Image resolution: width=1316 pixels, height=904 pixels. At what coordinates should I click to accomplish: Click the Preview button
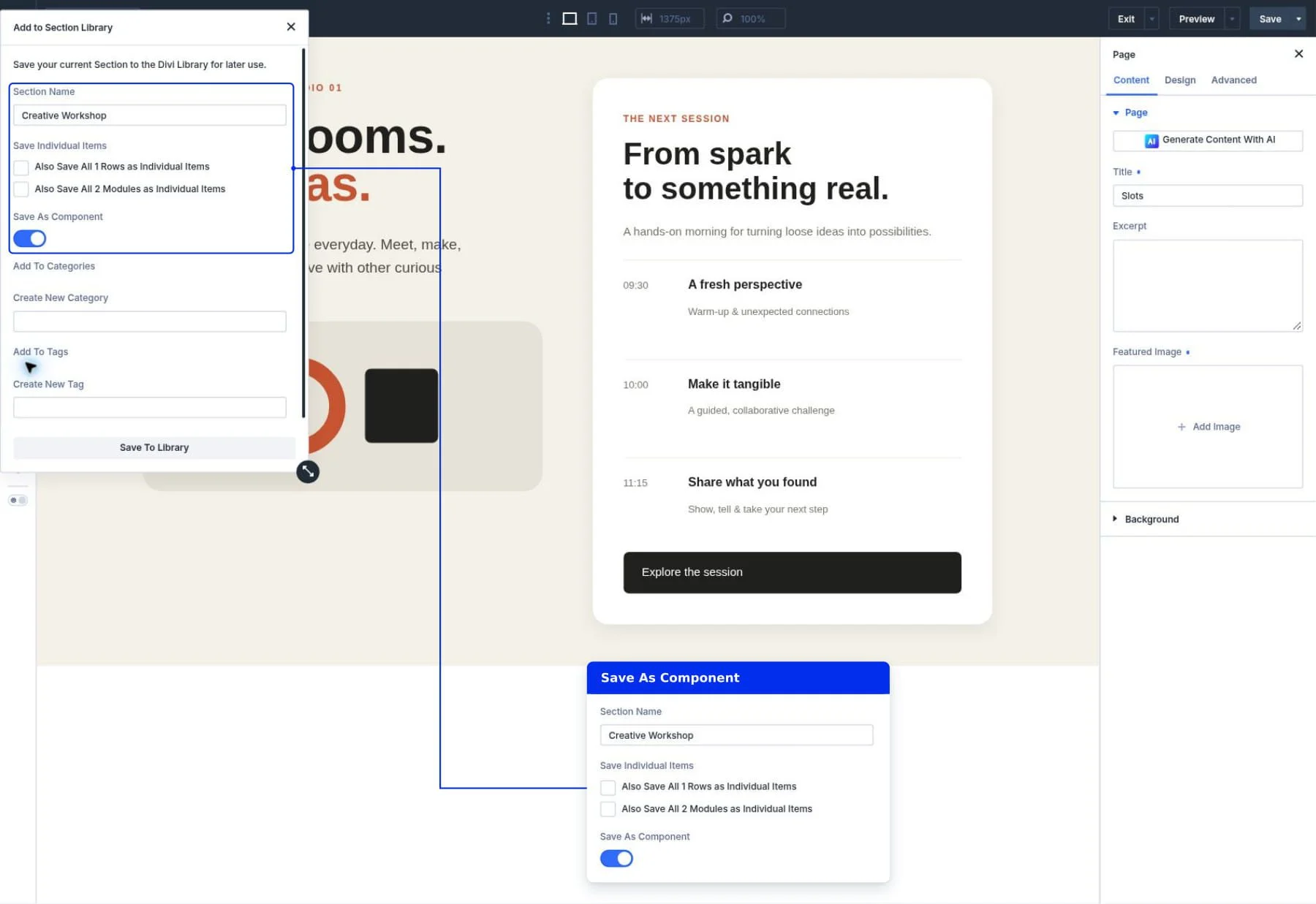click(x=1196, y=19)
